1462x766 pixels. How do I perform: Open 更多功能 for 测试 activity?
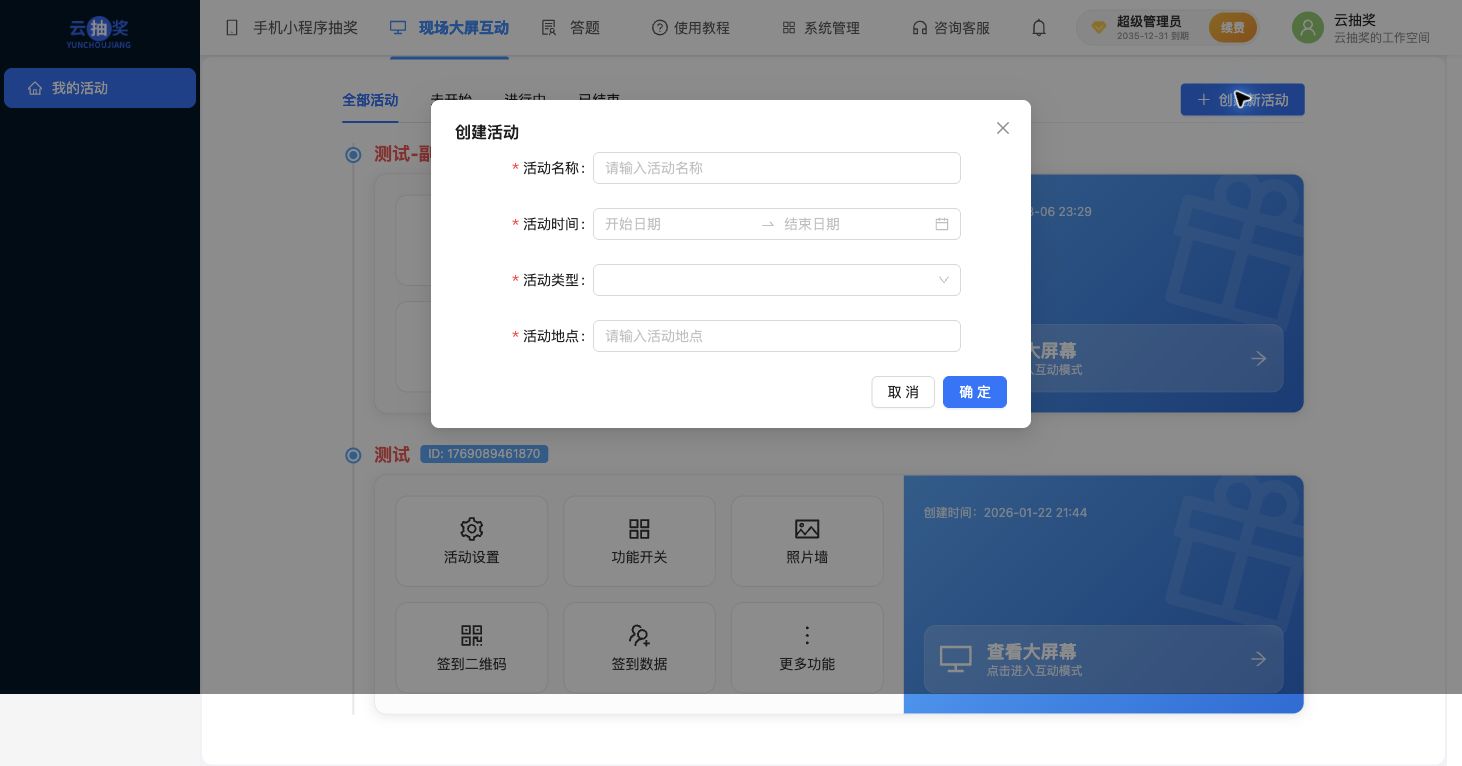tap(807, 648)
